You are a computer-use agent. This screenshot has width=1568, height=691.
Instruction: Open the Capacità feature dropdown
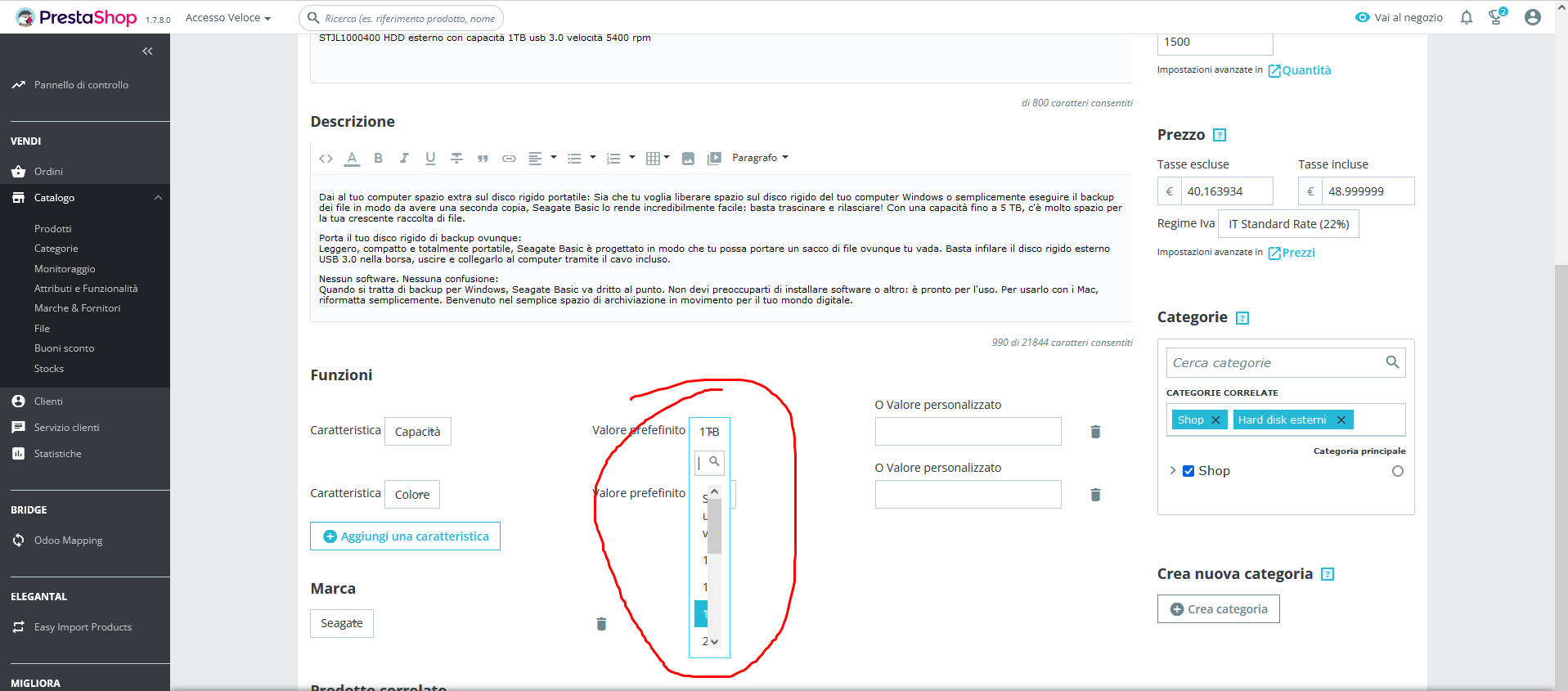pos(418,432)
